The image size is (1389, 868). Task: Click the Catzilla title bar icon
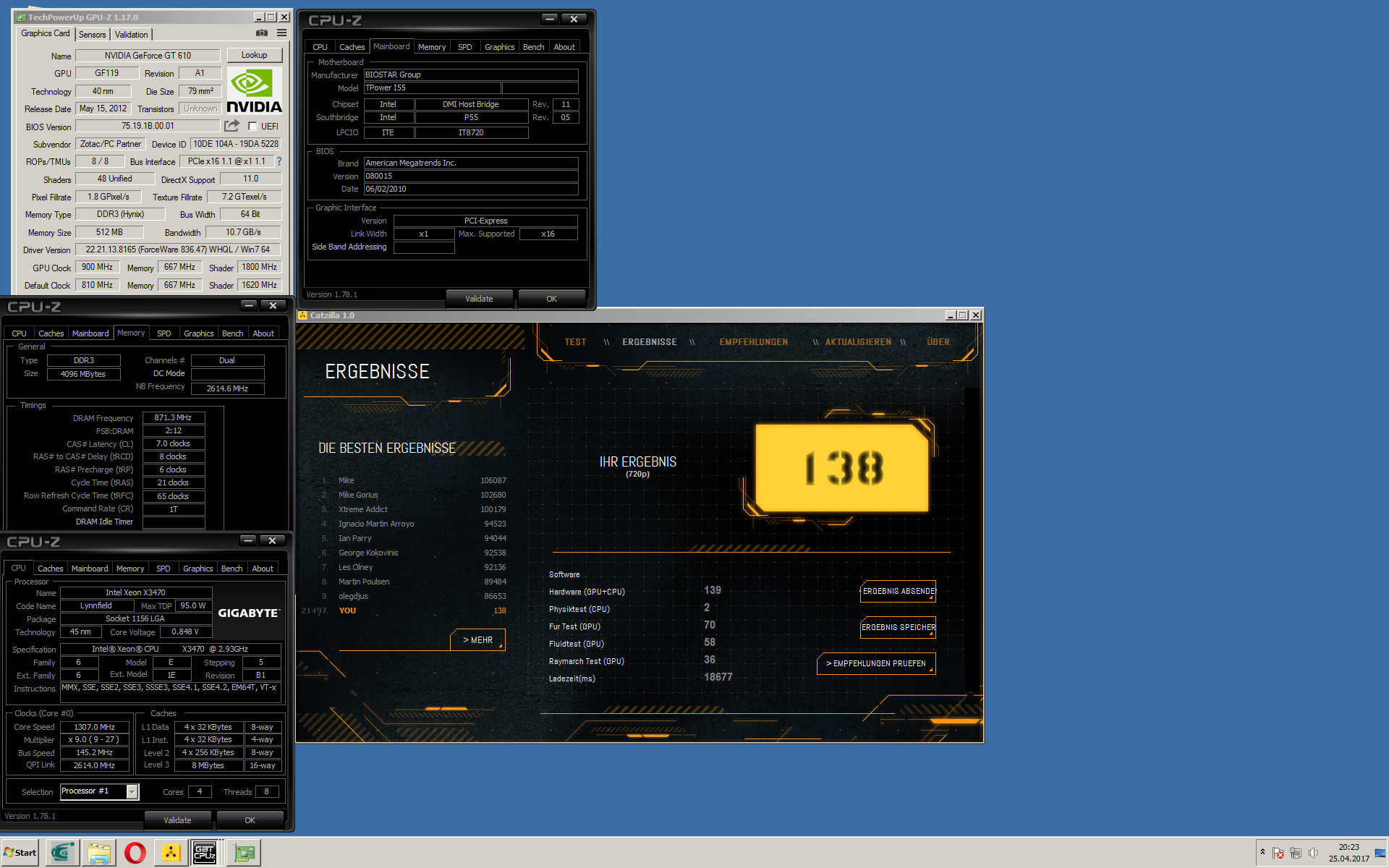click(303, 315)
